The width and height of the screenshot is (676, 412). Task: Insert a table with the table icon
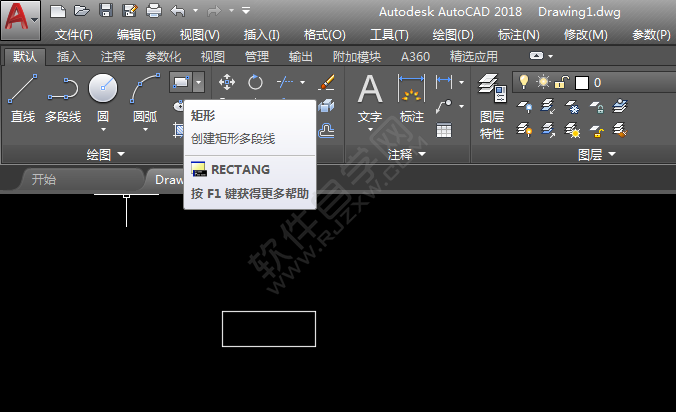(444, 130)
